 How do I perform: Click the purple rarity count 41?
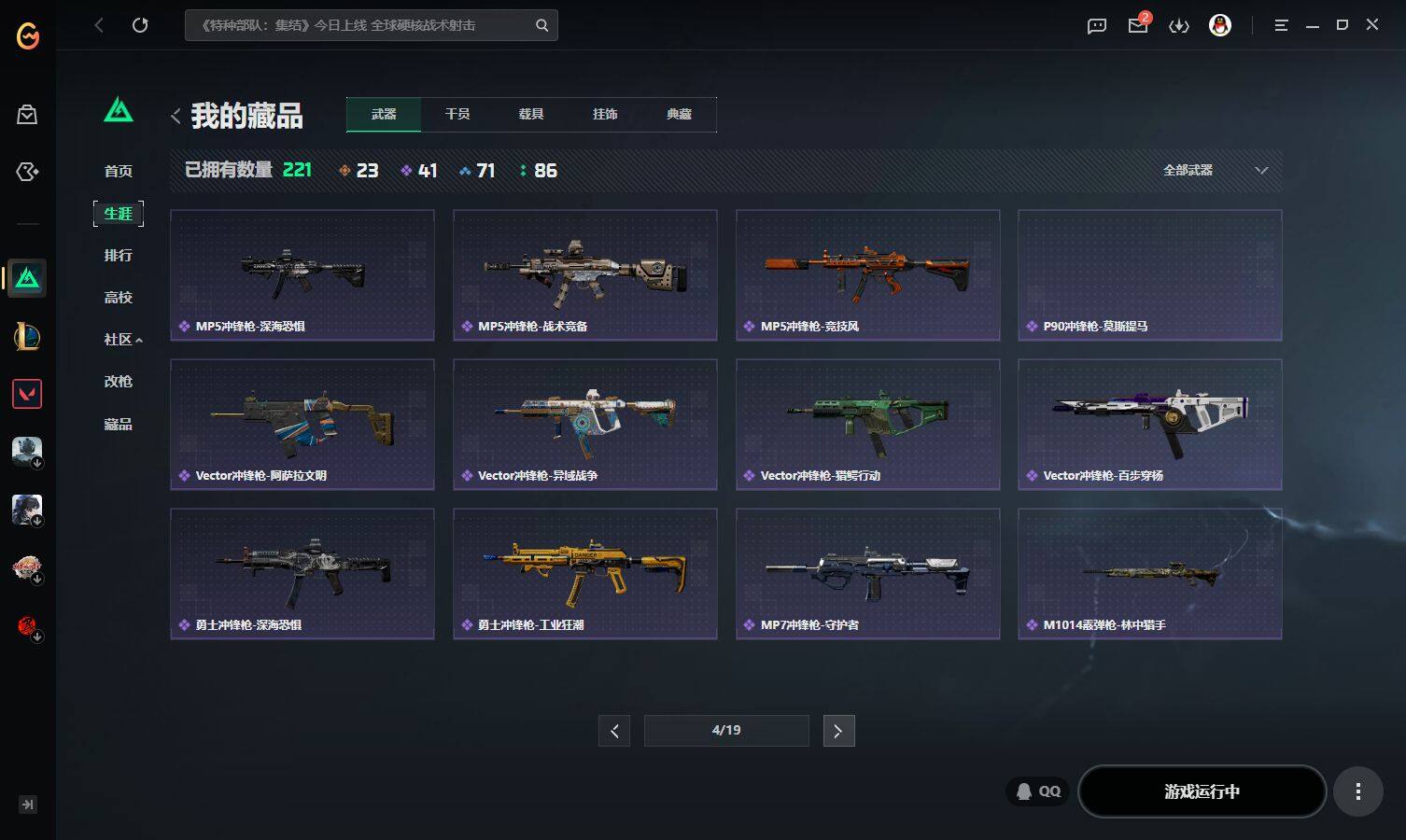tap(419, 171)
